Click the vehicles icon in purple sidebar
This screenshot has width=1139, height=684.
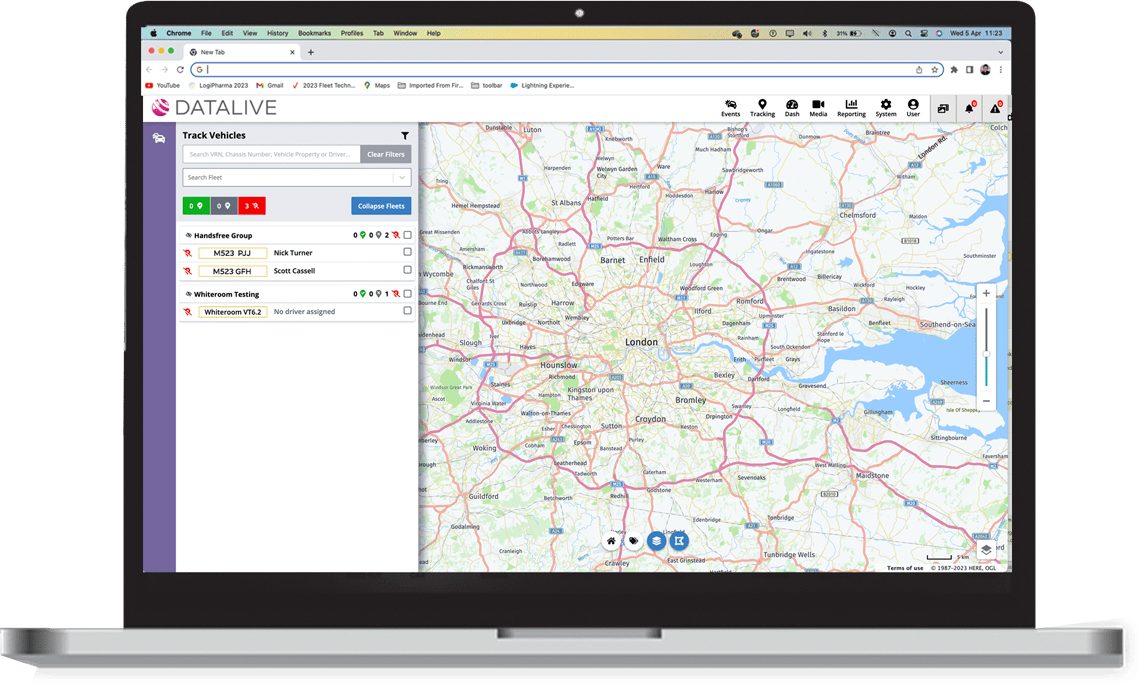click(x=158, y=138)
